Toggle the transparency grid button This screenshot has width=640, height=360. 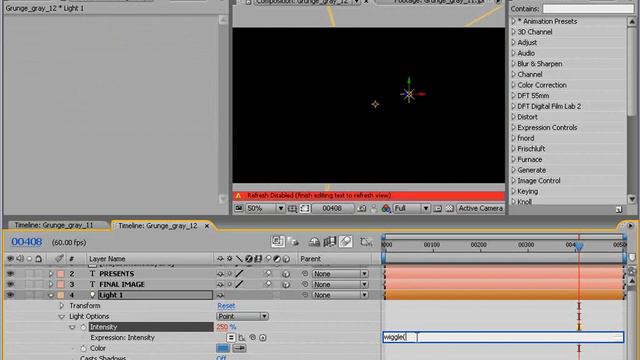pyautogui.click(x=449, y=209)
